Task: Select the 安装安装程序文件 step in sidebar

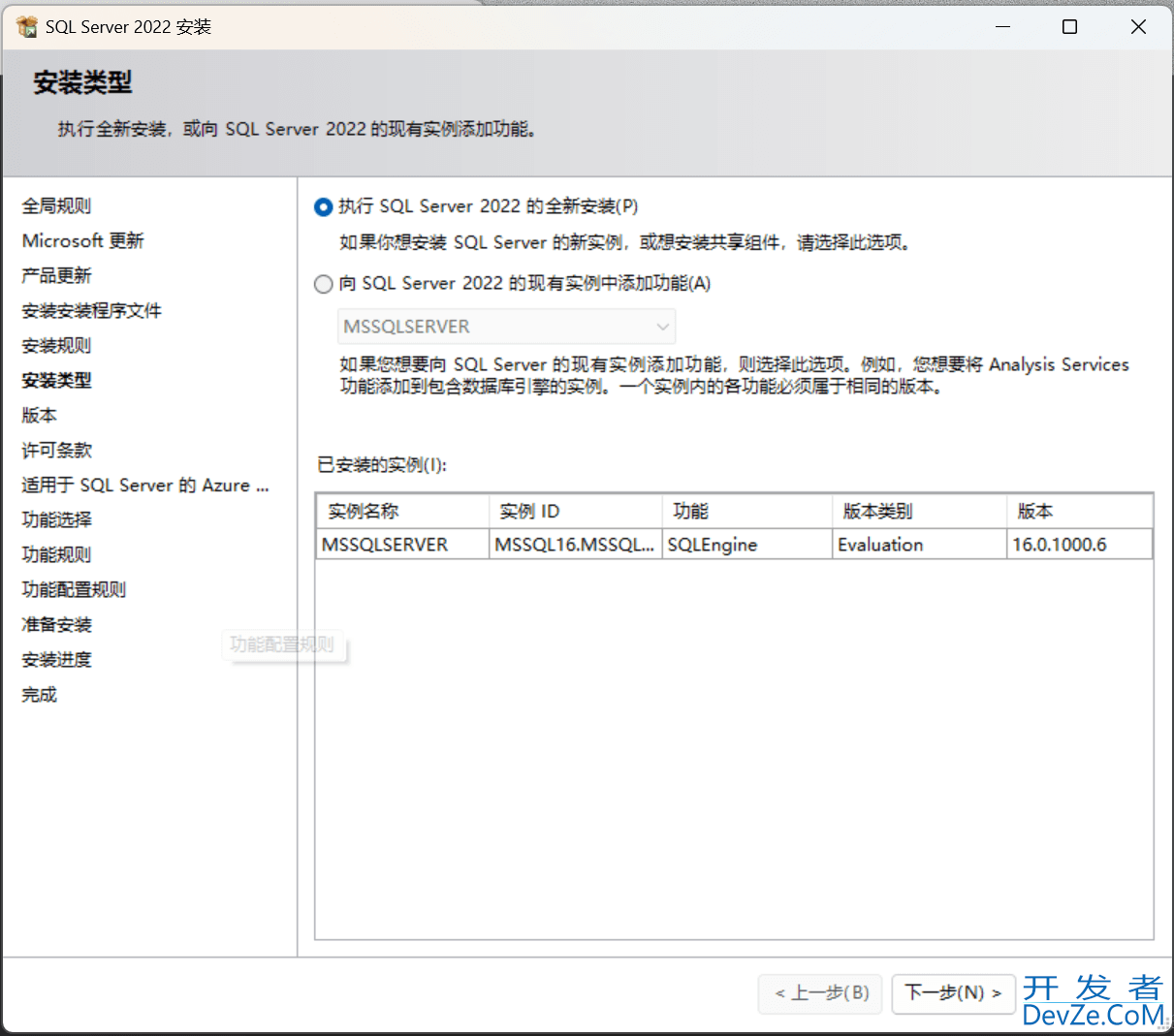Action: point(91,311)
